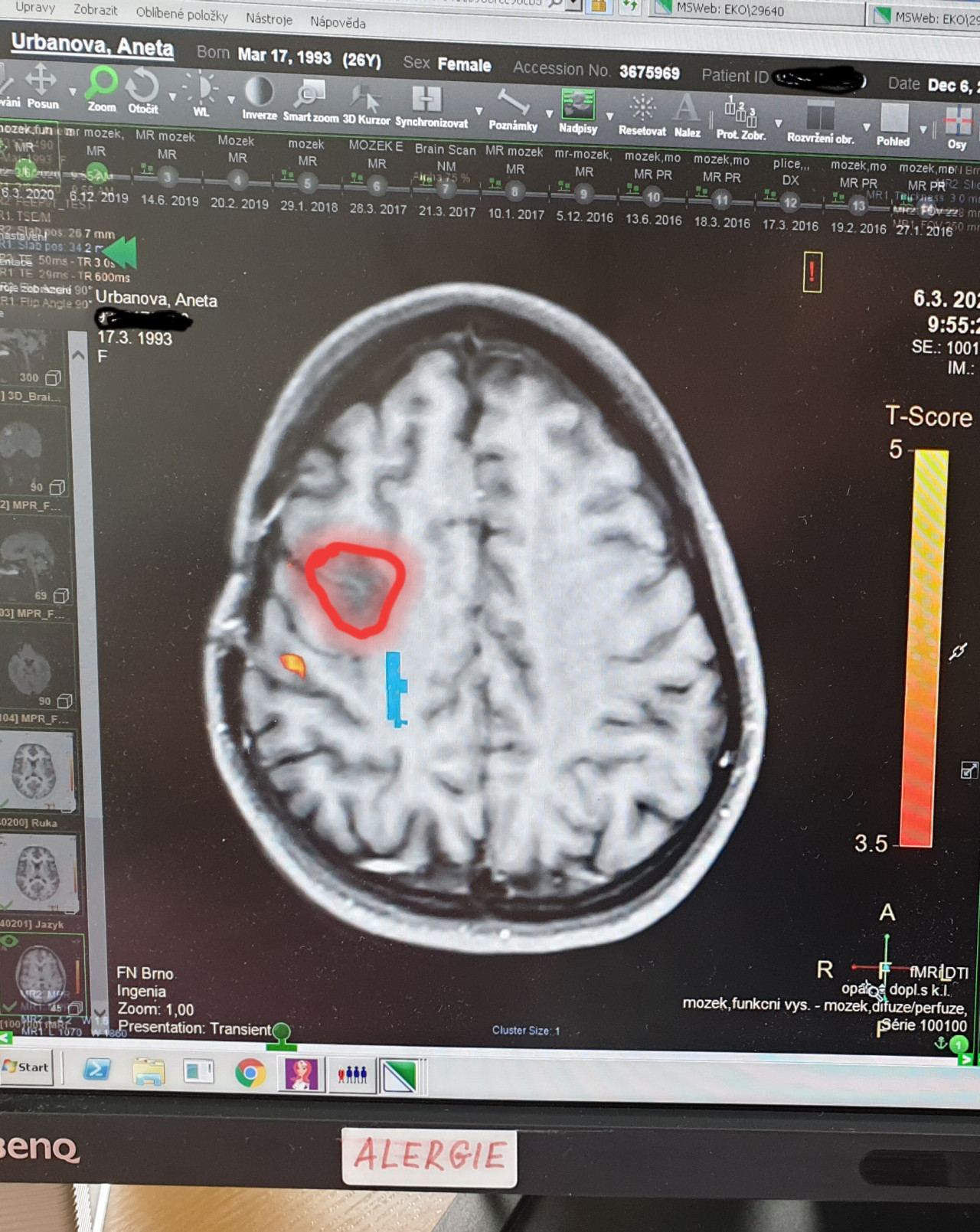This screenshot has width=980, height=1232.
Task: Open the 3D_Brai series thumbnail
Action: [34, 356]
